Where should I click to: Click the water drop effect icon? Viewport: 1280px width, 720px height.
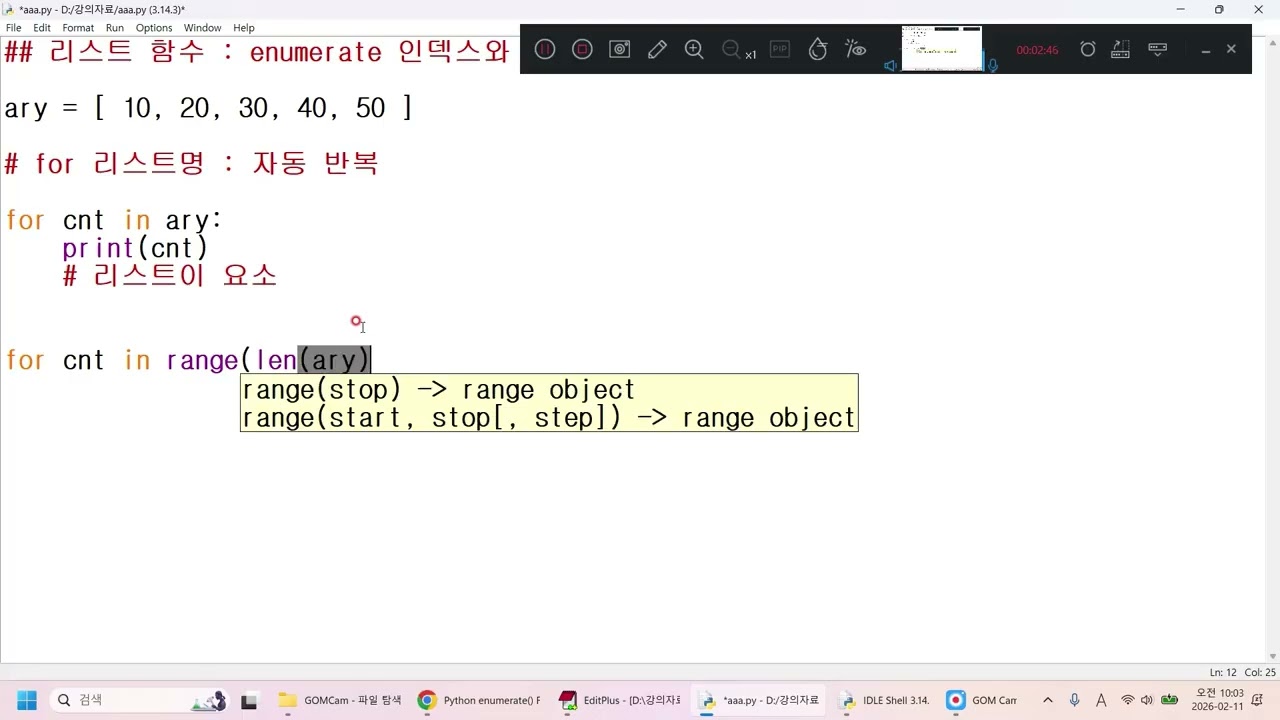(x=818, y=49)
